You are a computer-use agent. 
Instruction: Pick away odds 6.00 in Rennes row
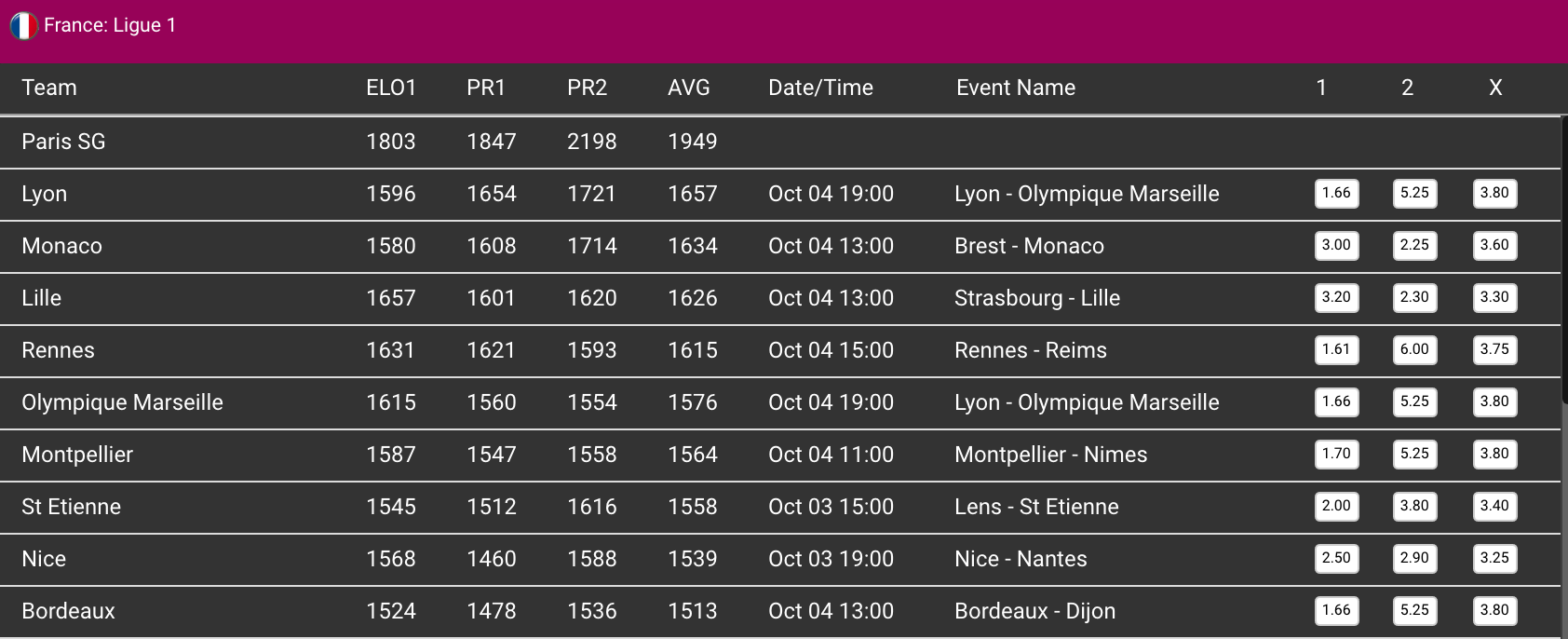point(1414,350)
